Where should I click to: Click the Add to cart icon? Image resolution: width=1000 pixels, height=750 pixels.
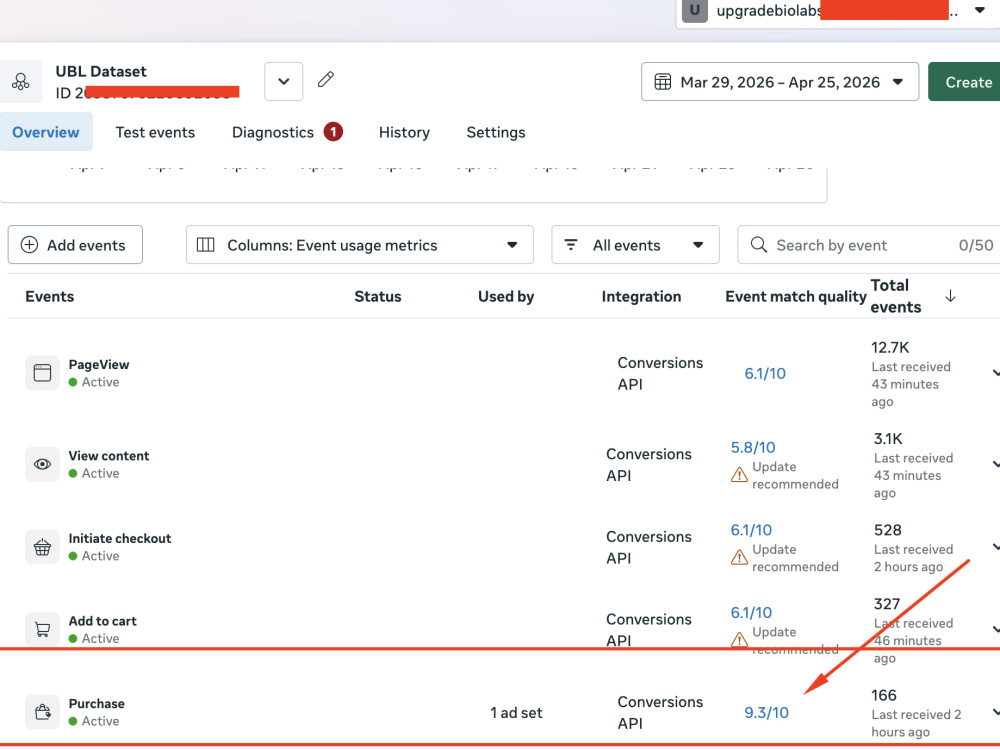click(42, 629)
